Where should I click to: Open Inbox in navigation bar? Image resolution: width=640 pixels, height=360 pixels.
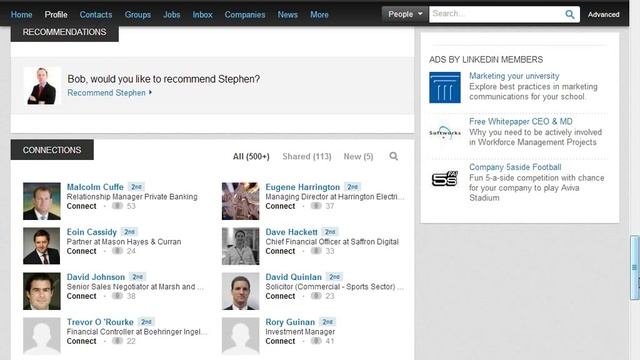[x=202, y=15]
